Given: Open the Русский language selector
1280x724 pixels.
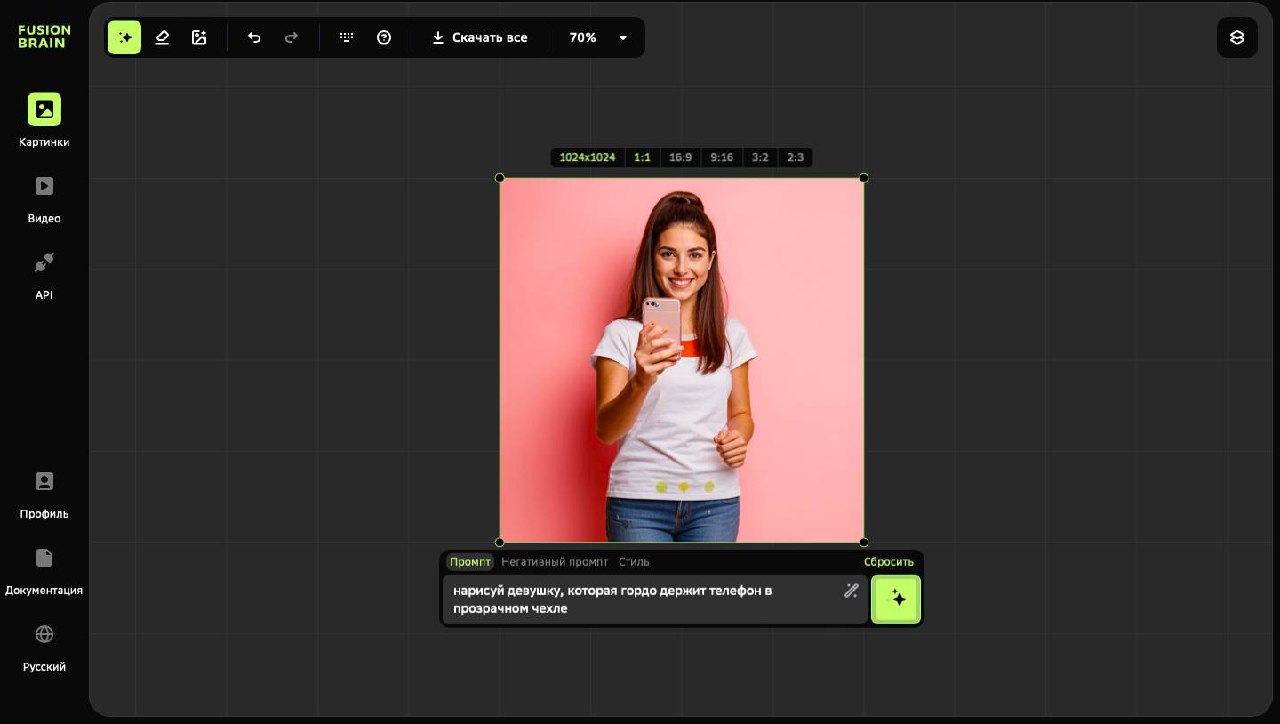Looking at the screenshot, I should [x=44, y=647].
